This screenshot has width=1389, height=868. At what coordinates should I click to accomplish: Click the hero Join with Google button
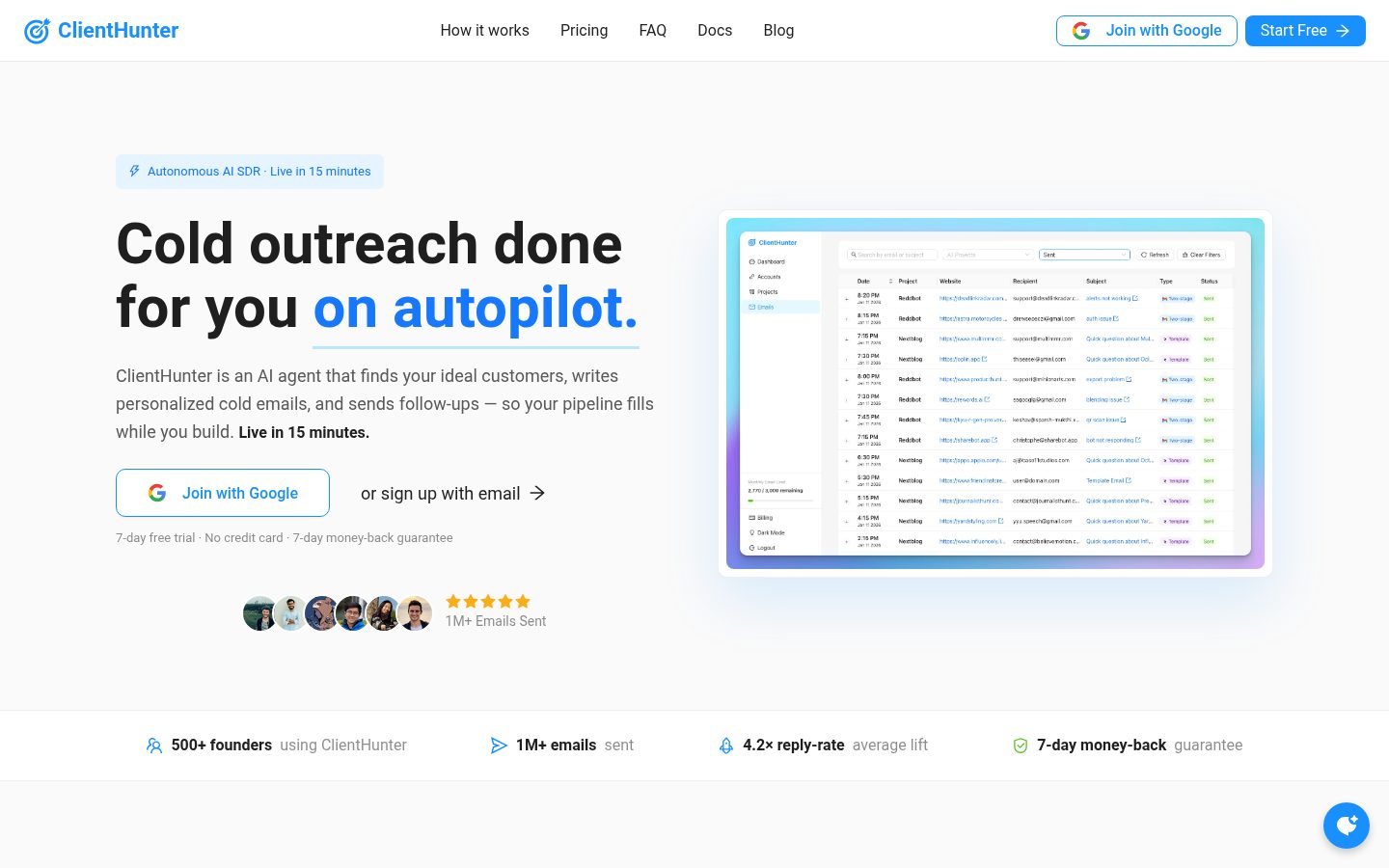[223, 493]
